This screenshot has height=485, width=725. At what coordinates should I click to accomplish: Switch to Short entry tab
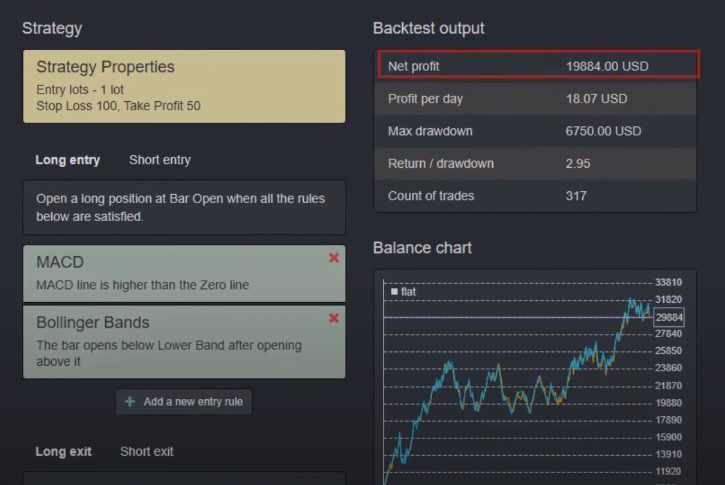[x=159, y=160]
